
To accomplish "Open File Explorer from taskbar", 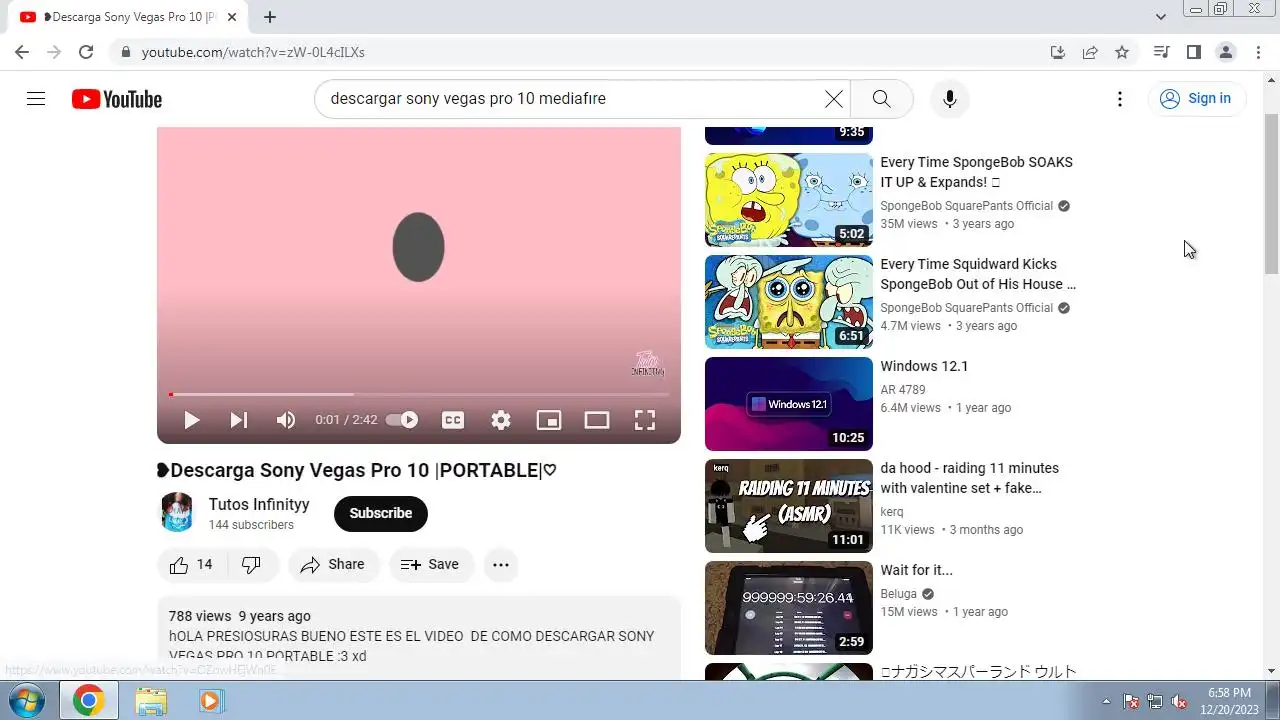I will pos(151,700).
